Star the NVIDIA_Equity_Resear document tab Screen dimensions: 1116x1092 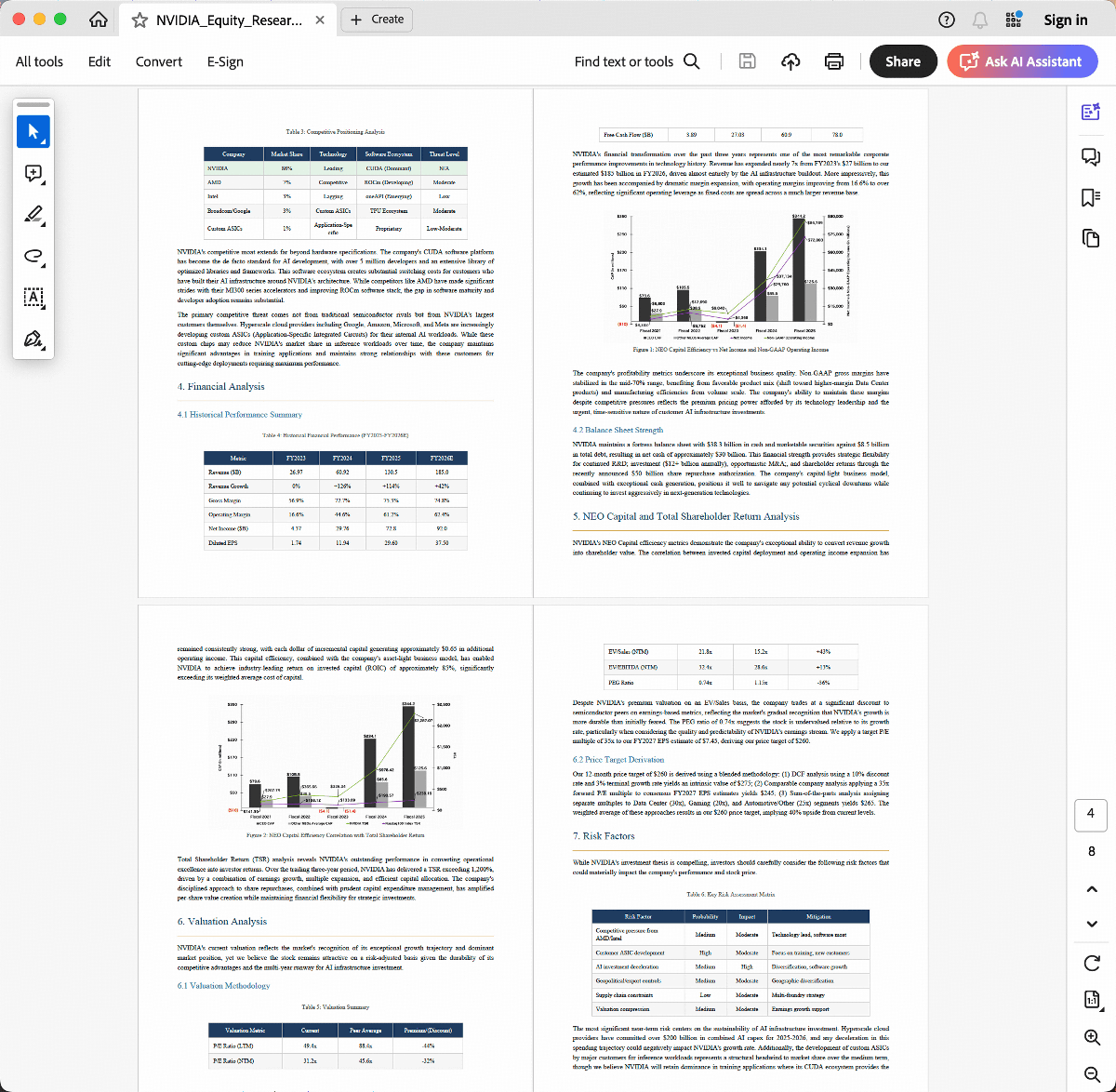(x=139, y=20)
